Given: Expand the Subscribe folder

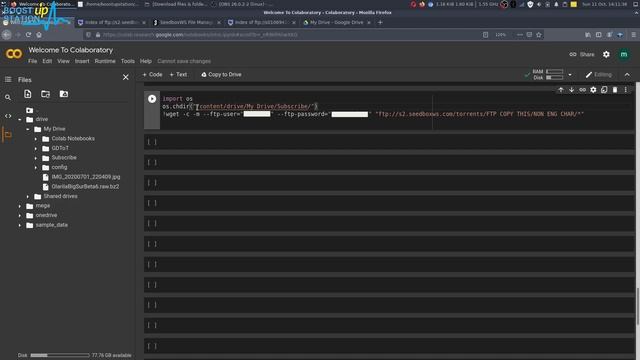Looking at the screenshot, I should click(36, 158).
